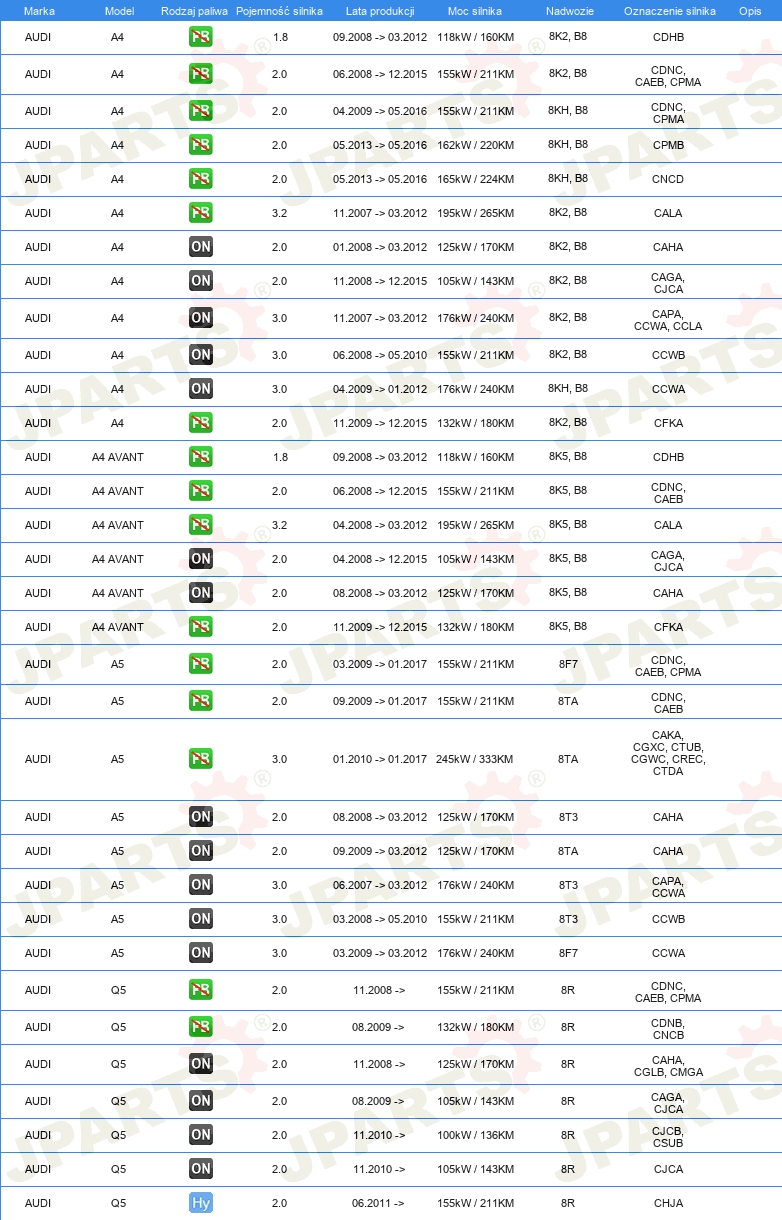Click production dates 04.2009 -> 05.2016

[x=380, y=111]
